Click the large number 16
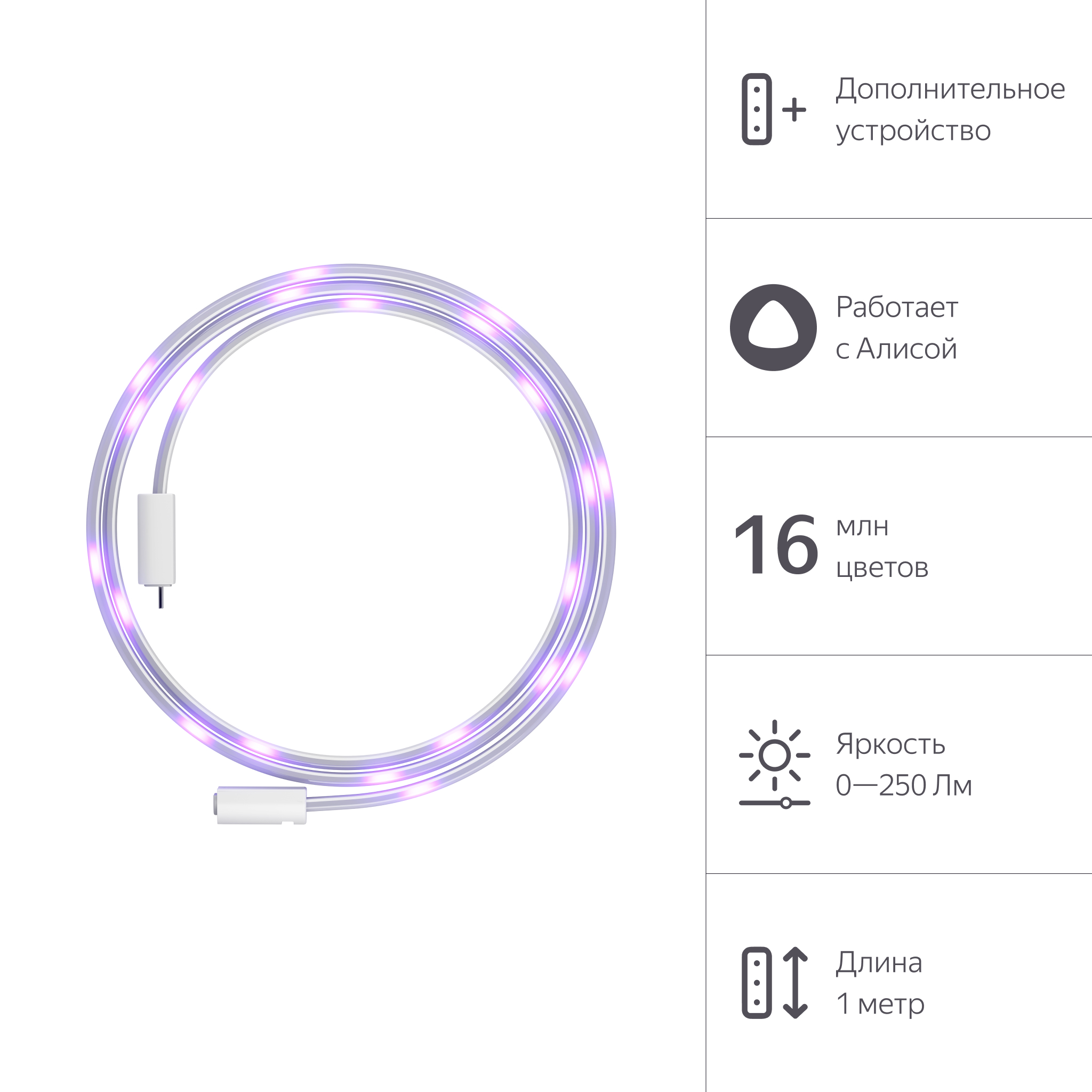 click(x=776, y=544)
